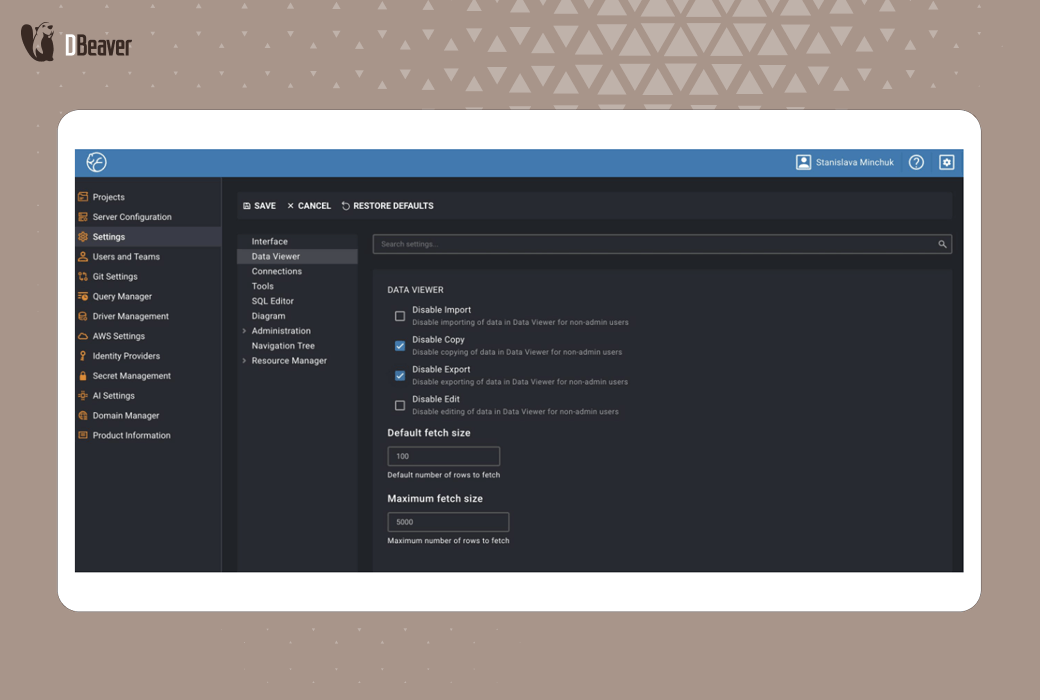1040x700 pixels.
Task: Switch to the SQL Editor settings category
Action: pos(272,300)
